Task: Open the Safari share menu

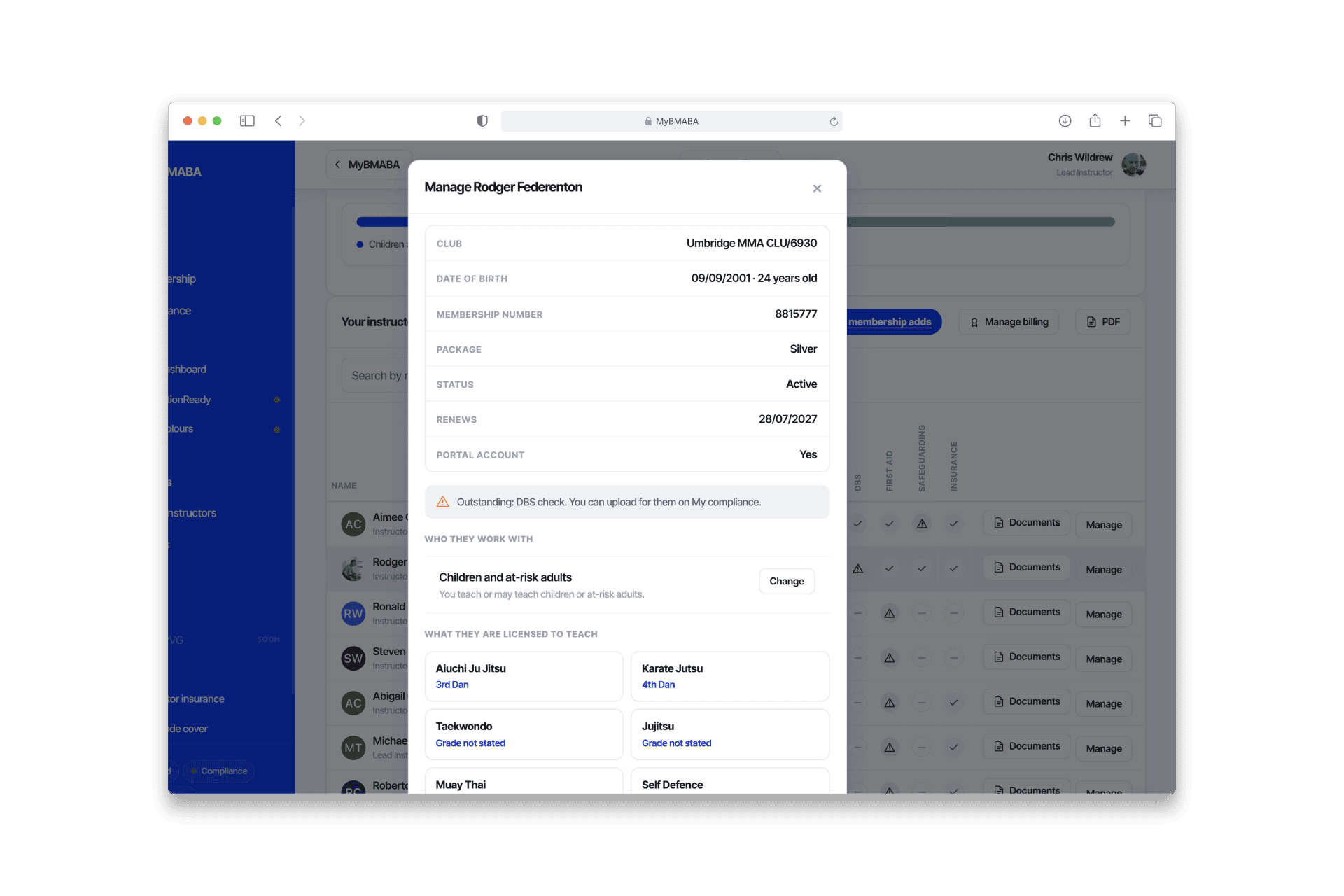Action: click(1095, 121)
